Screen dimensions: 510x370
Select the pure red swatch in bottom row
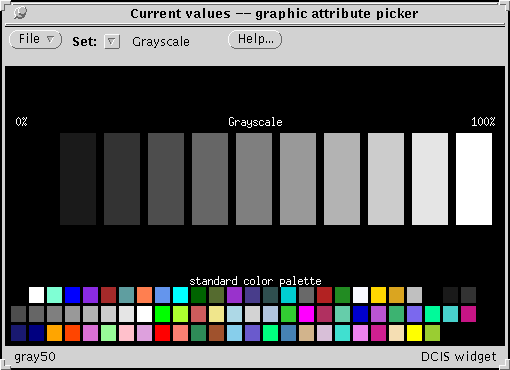pos(162,333)
